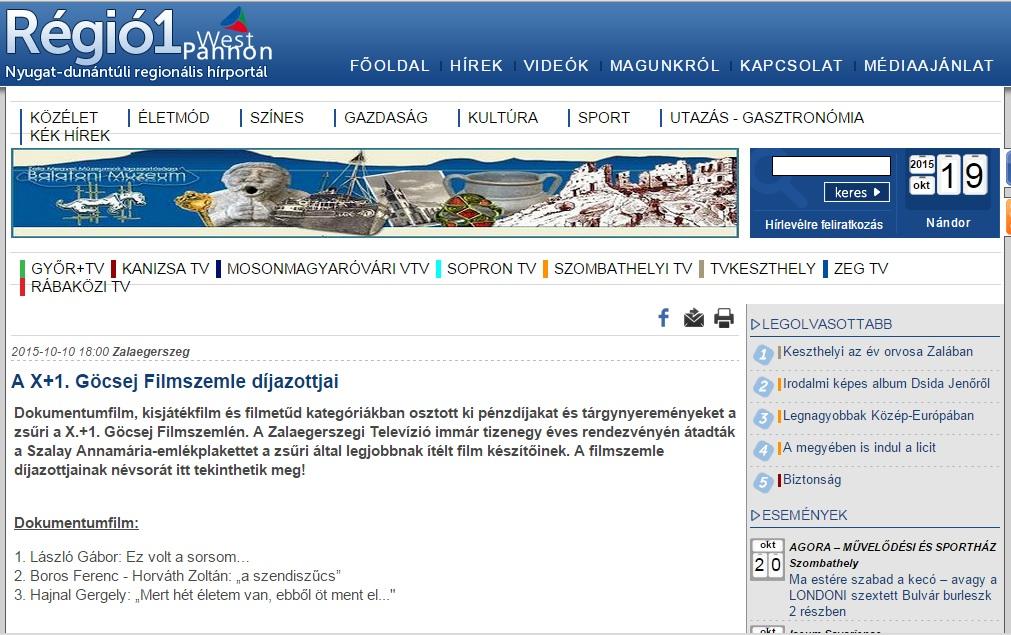The height and width of the screenshot is (635, 1011).
Task: Click 'Nyugat-dunántúli regionális hírportál' tagline
Action: click(136, 72)
